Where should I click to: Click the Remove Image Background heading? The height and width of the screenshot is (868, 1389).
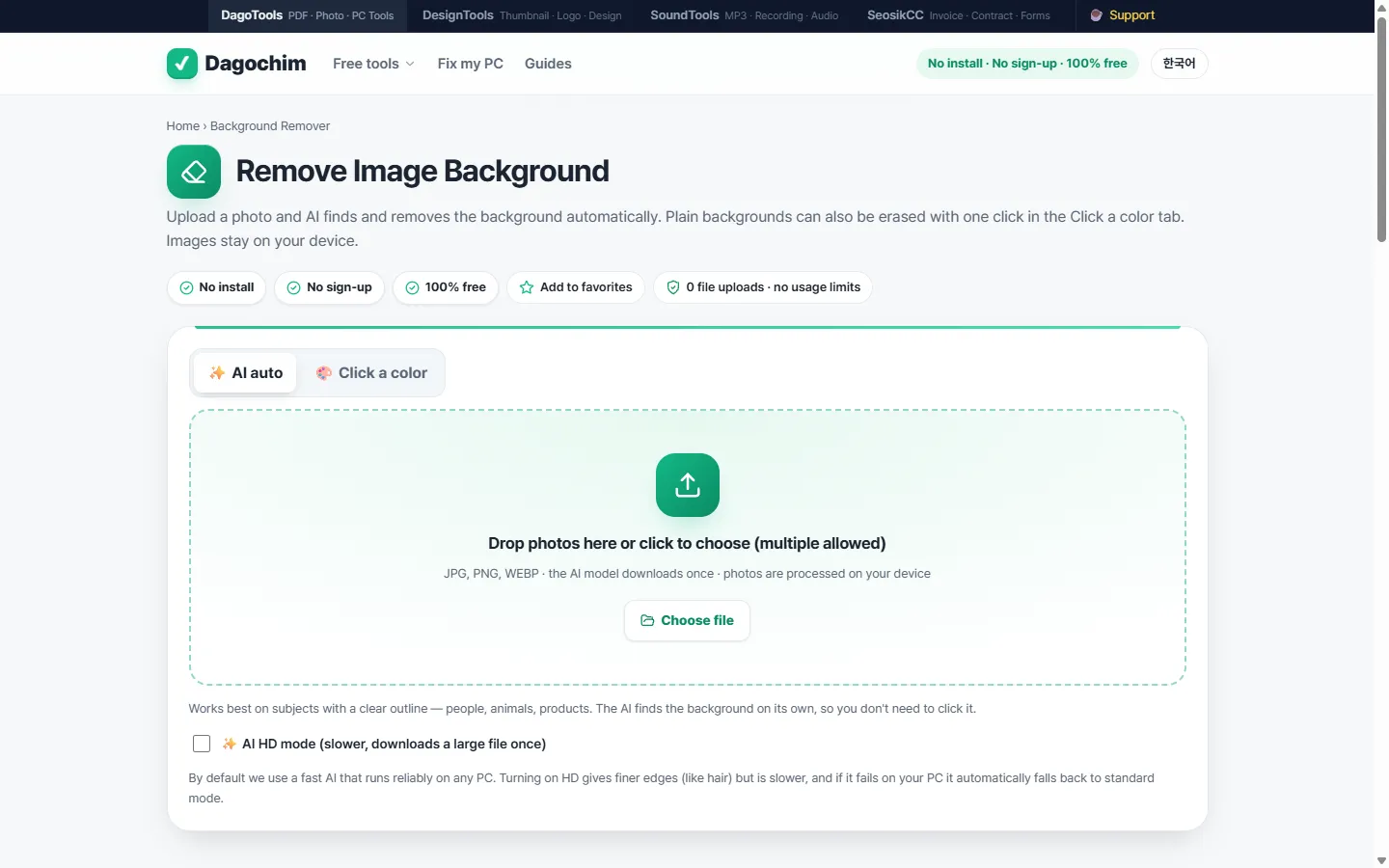point(422,172)
